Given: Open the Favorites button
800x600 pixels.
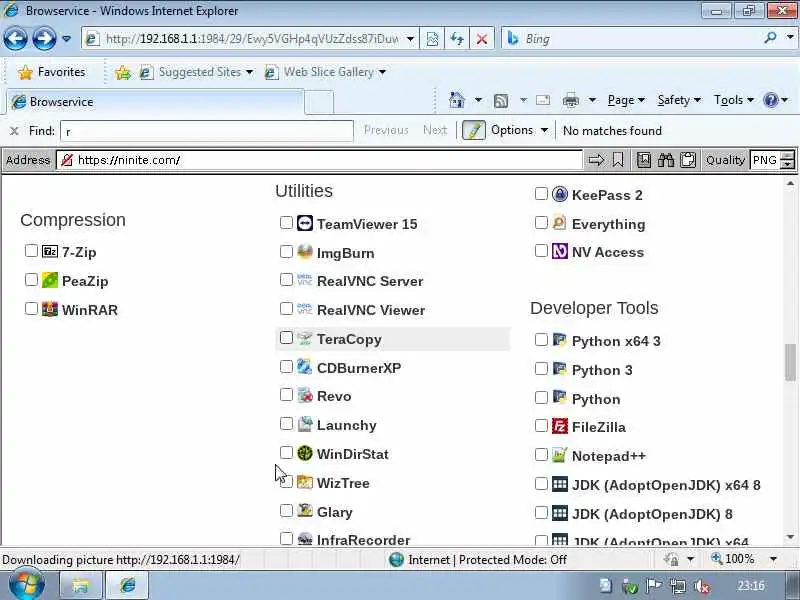Looking at the screenshot, I should 51,72.
